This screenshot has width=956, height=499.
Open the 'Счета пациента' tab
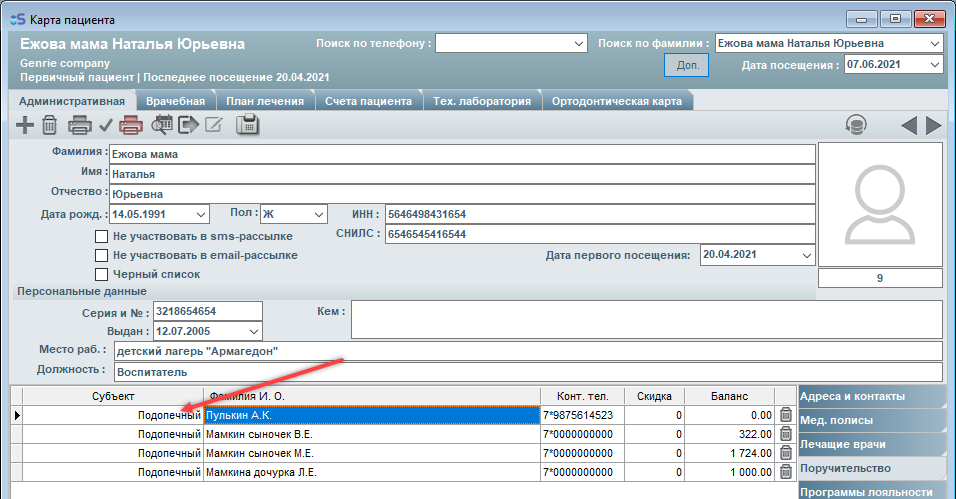click(x=369, y=101)
